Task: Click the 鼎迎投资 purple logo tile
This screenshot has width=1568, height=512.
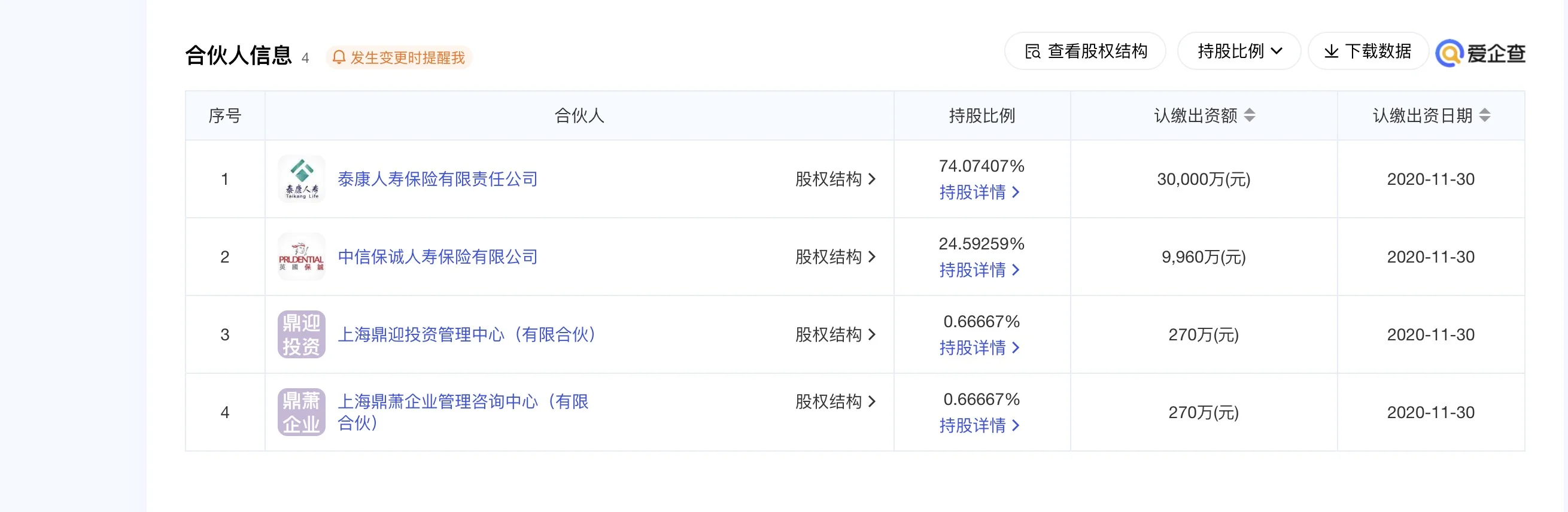Action: [301, 334]
